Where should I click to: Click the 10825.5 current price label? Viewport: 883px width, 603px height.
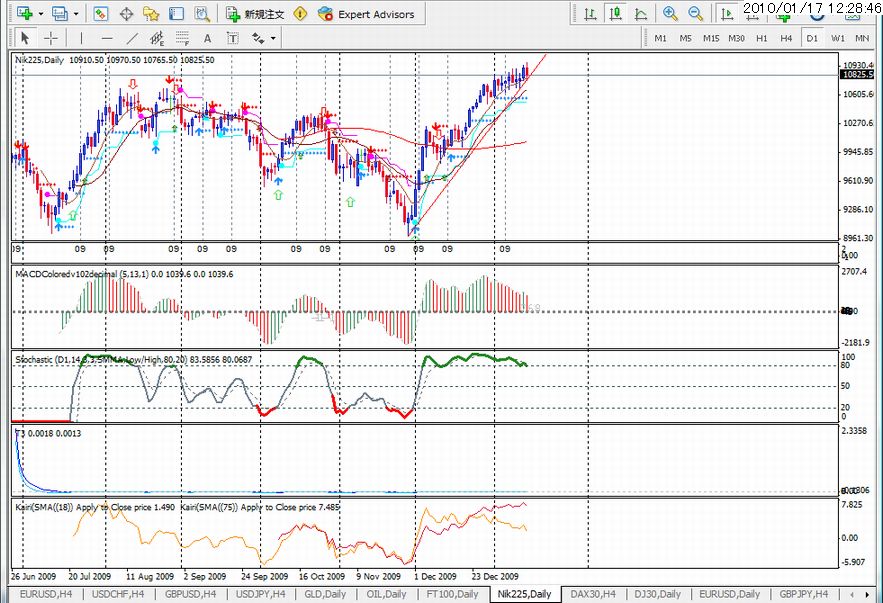tap(856, 75)
